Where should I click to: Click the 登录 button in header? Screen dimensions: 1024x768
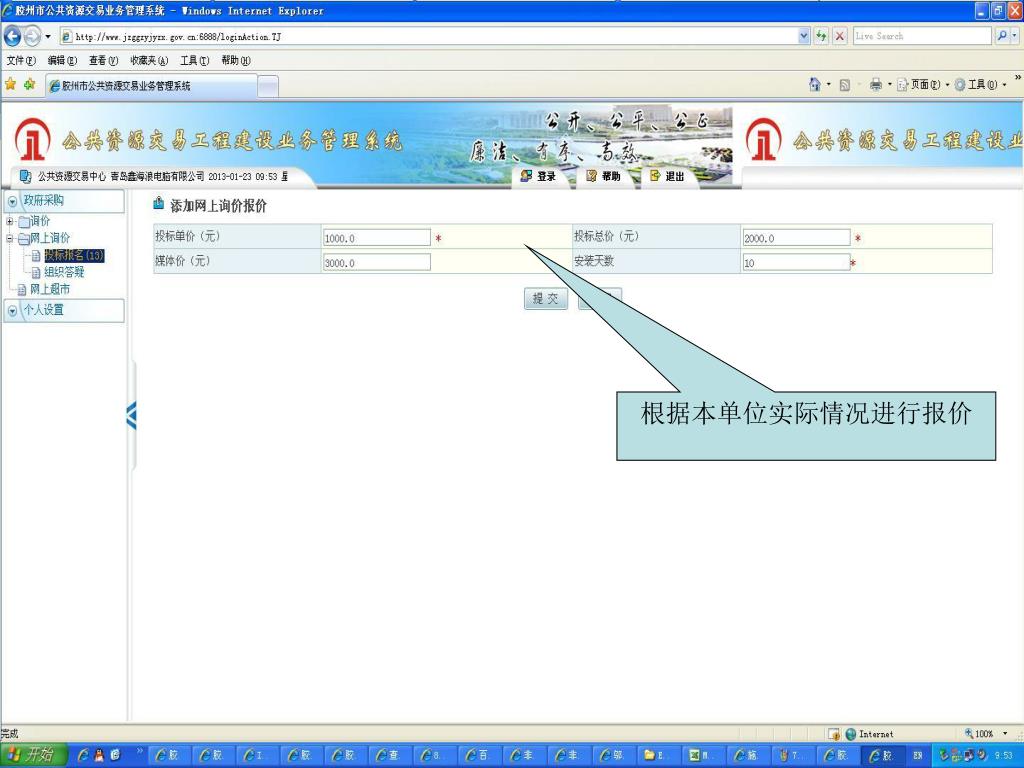[538, 176]
